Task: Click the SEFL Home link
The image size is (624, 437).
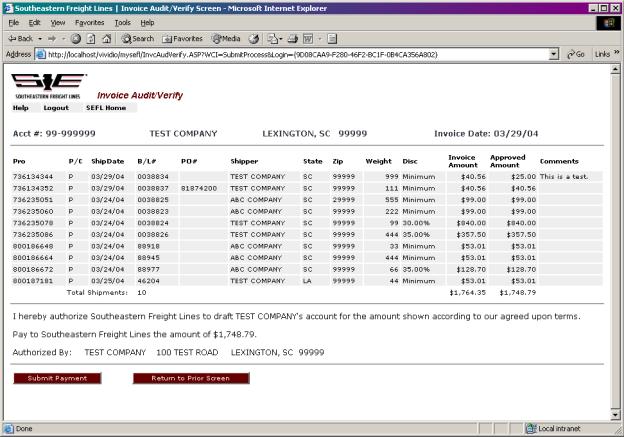Action: pyautogui.click(x=106, y=107)
